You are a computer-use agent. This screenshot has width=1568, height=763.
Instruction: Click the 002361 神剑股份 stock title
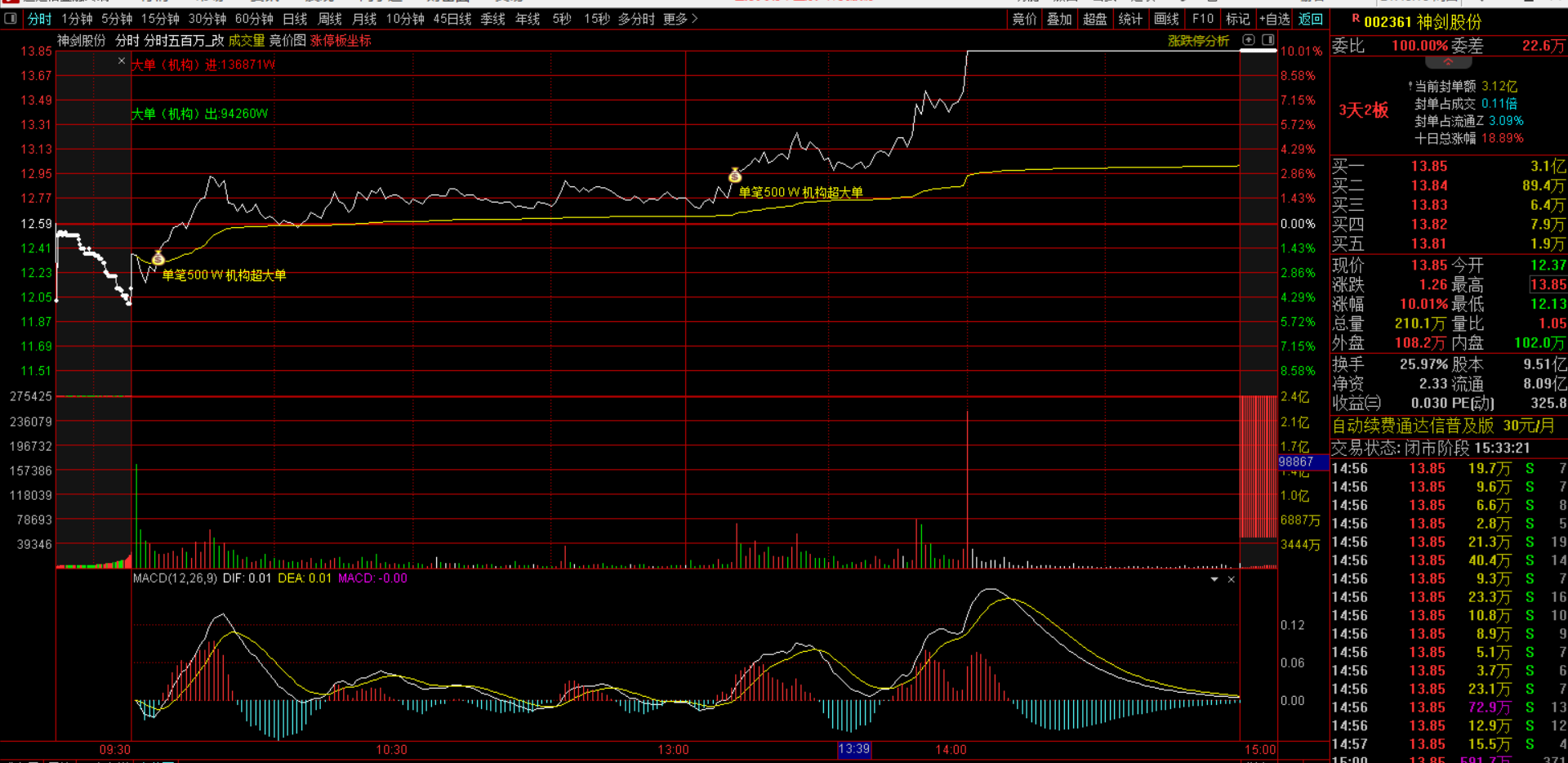point(1423,22)
